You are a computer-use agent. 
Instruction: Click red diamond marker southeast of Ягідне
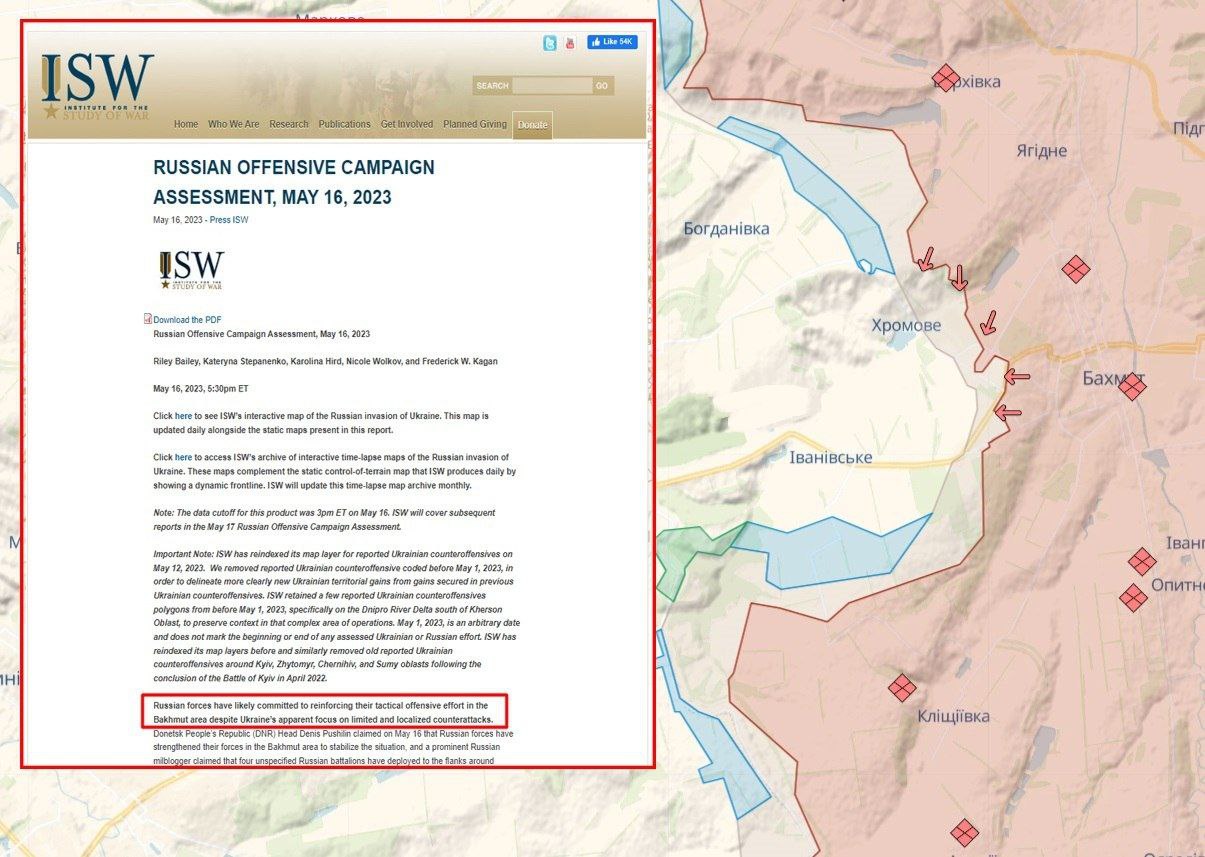[x=1076, y=269]
